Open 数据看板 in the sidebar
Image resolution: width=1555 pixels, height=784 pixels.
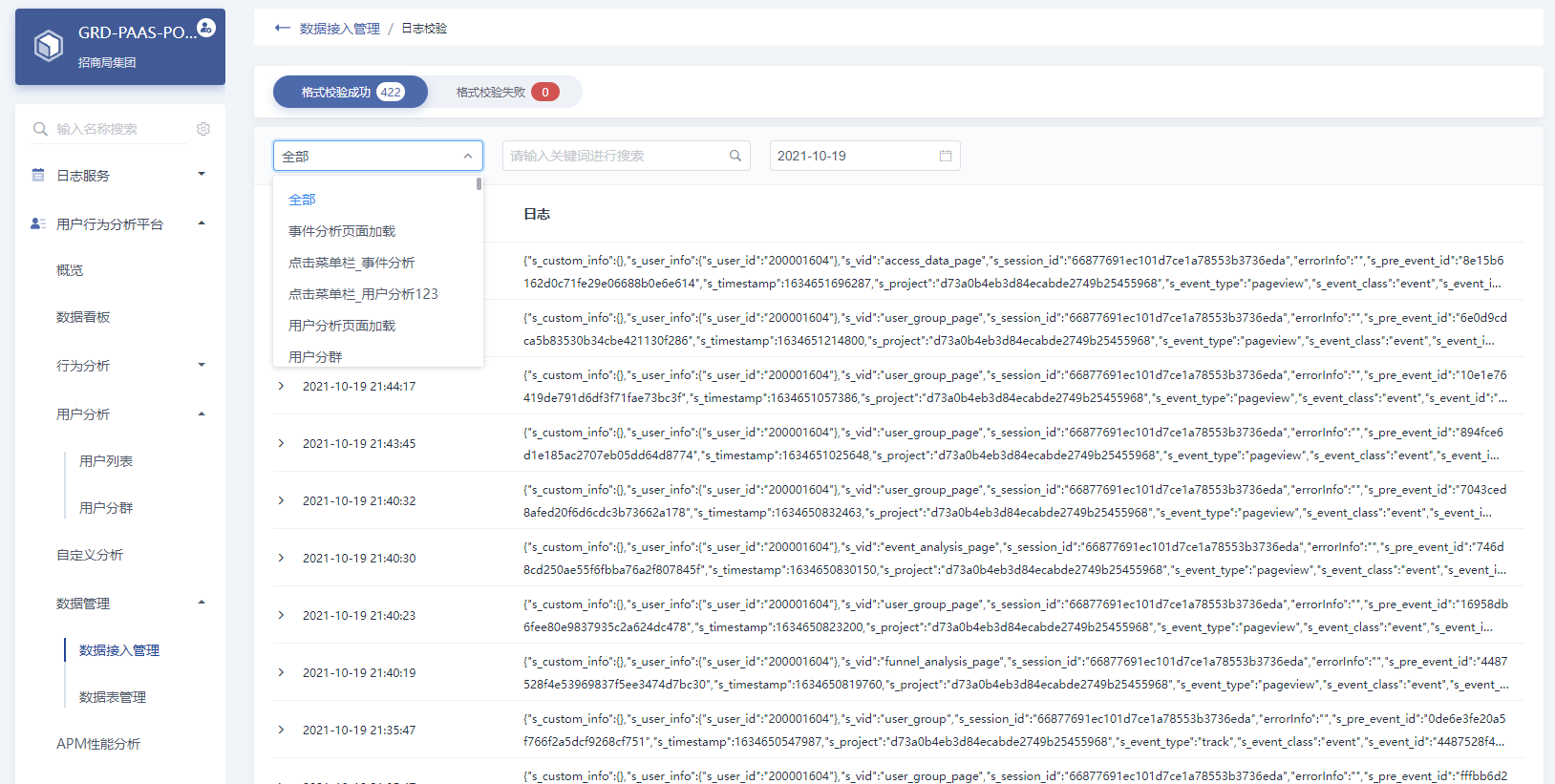pyautogui.click(x=83, y=317)
